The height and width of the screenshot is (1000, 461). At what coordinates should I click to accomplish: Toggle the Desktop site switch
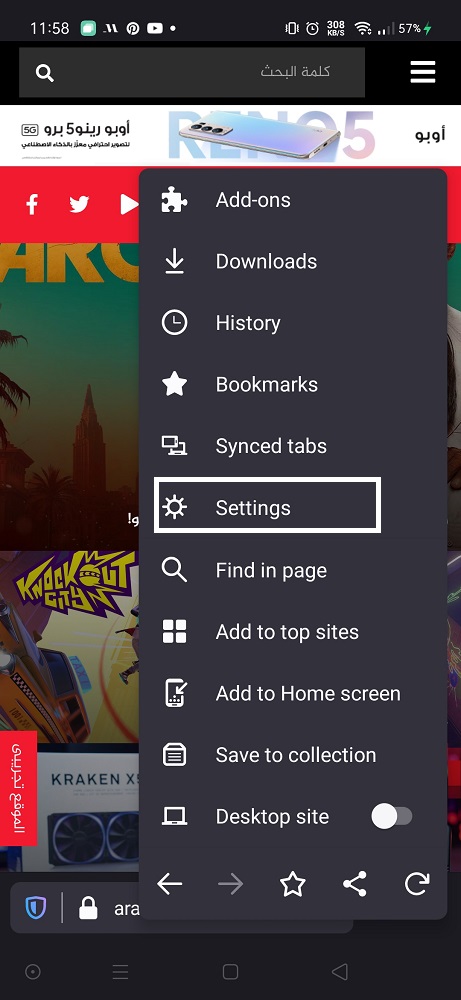coord(392,816)
